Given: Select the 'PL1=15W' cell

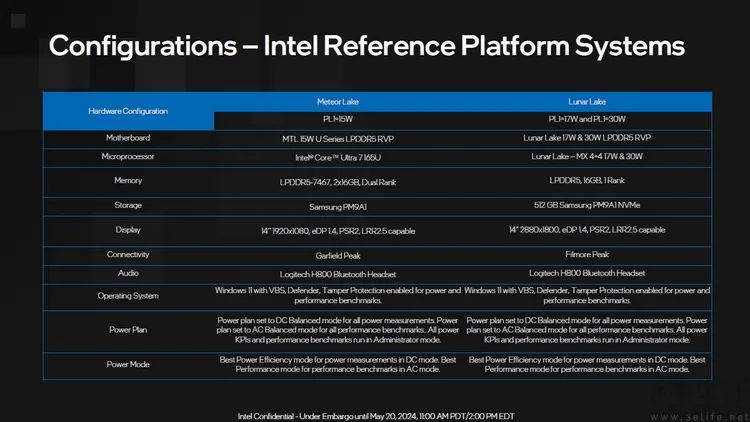Looking at the screenshot, I should click(x=338, y=119).
